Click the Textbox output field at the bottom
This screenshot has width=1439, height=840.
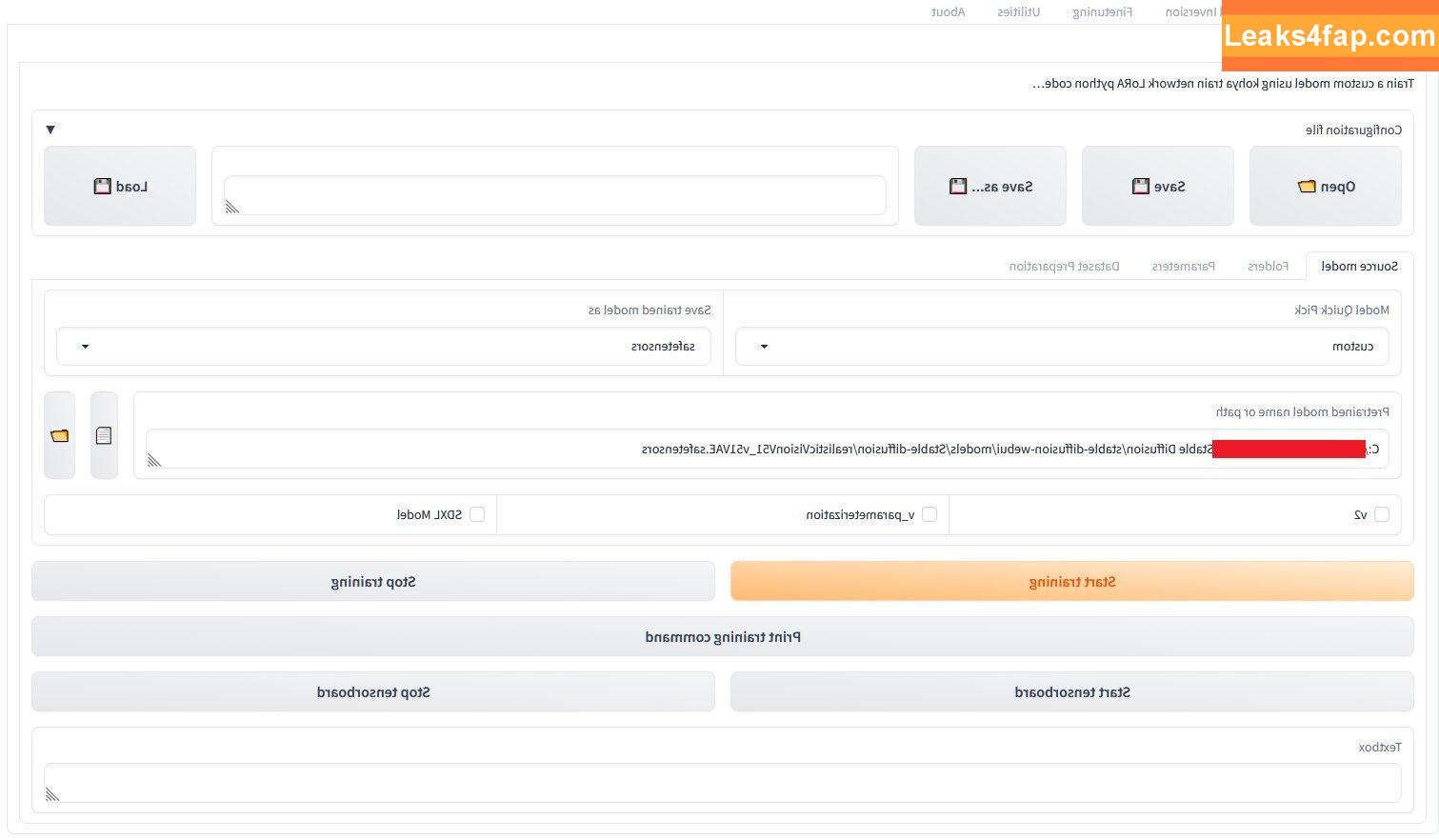(723, 783)
